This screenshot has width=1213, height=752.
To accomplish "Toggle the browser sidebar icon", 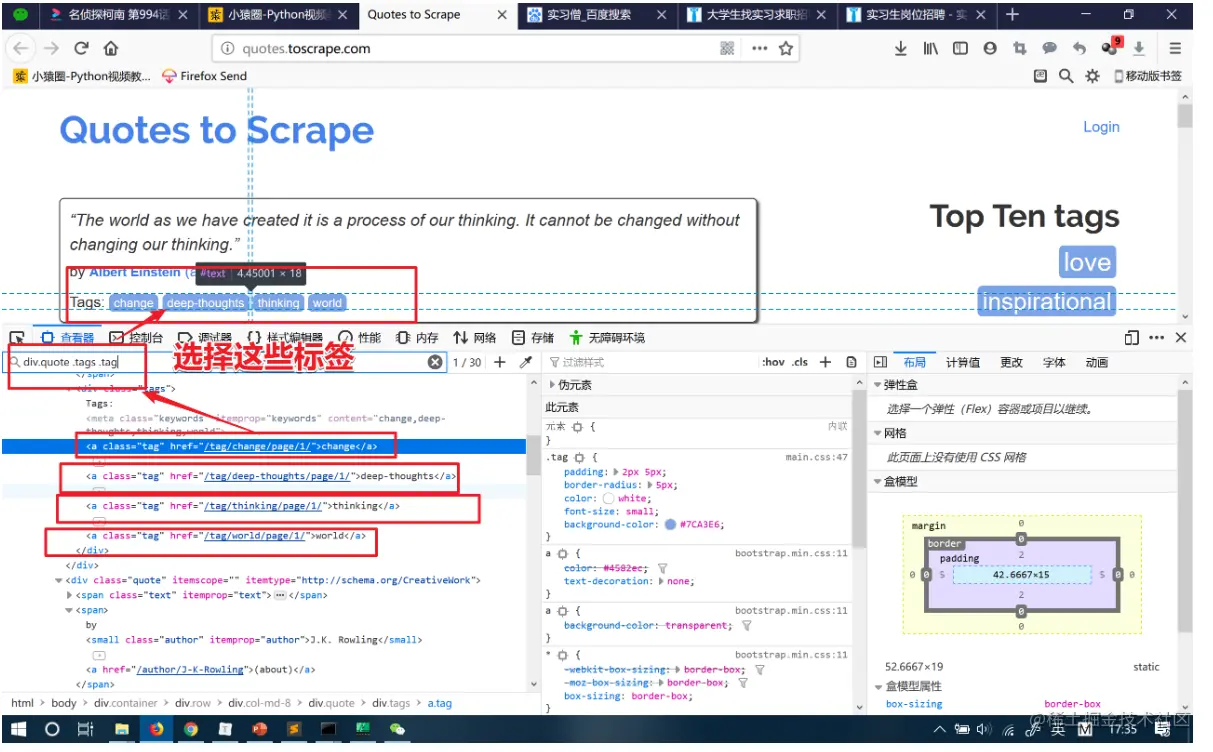I will point(960,48).
